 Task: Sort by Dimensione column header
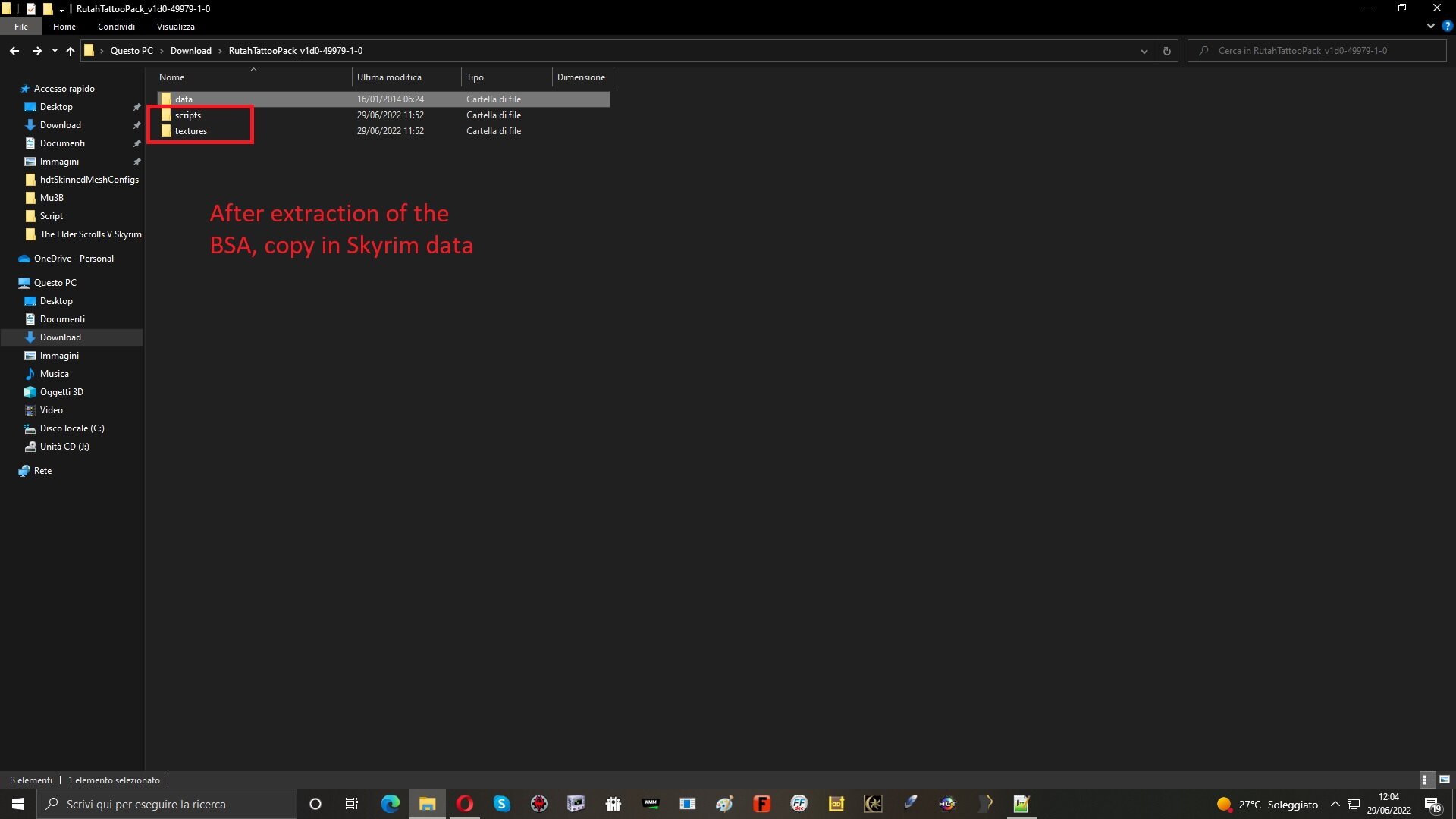pos(582,77)
